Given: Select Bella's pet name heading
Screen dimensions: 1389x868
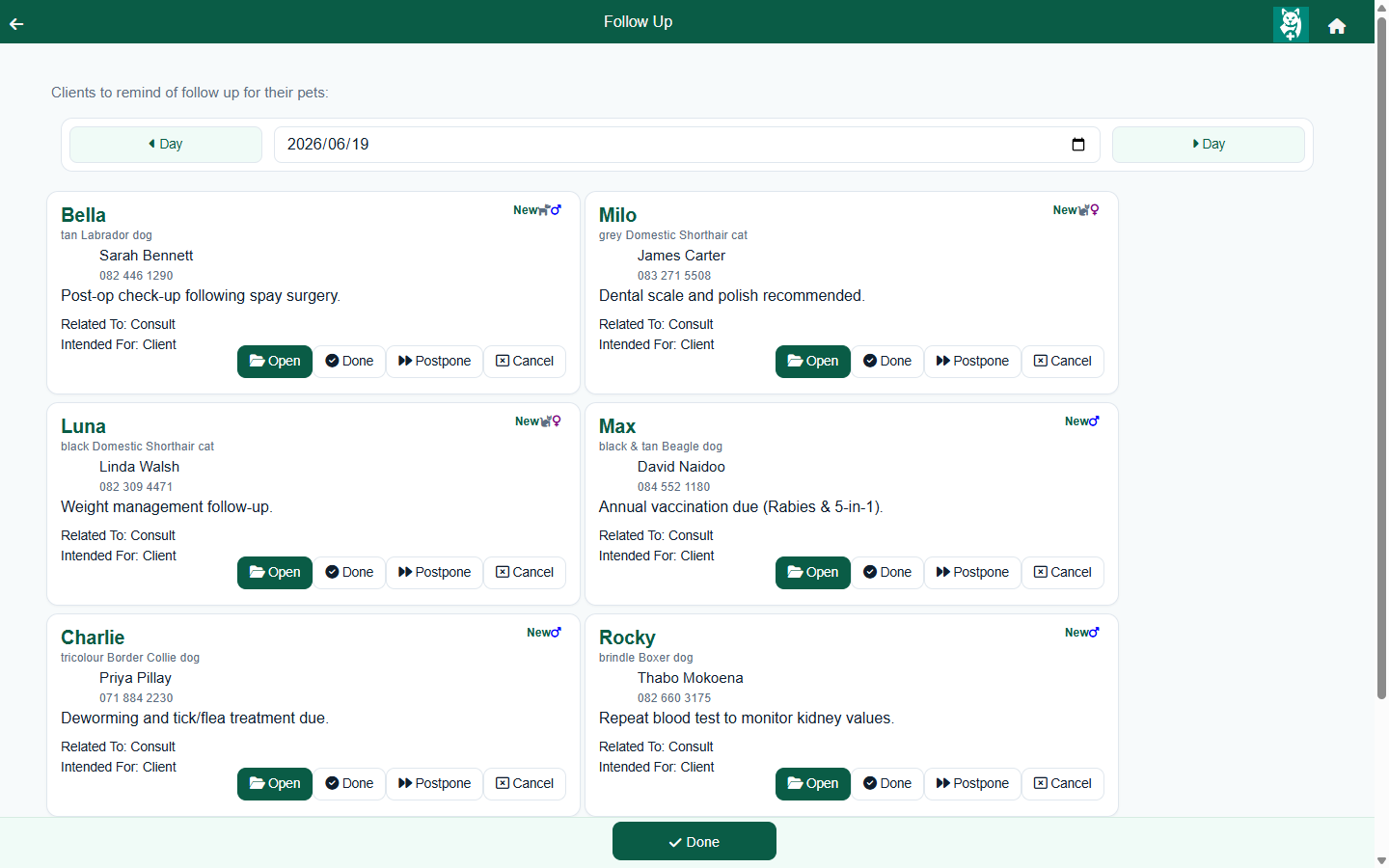Looking at the screenshot, I should [x=84, y=215].
